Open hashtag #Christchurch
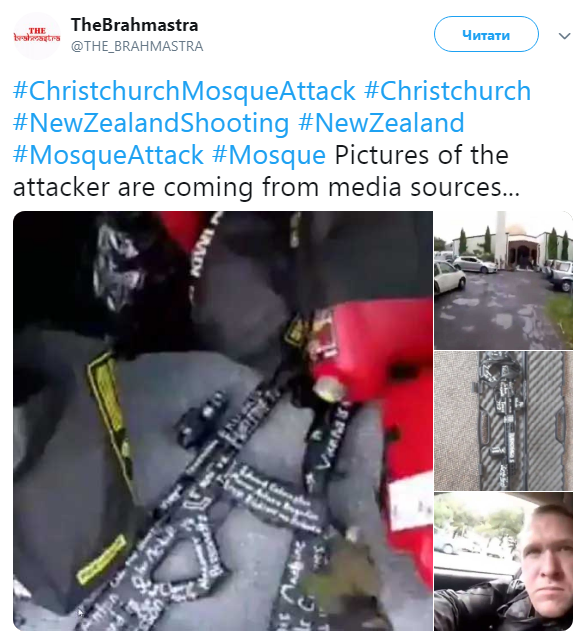587x639 pixels. [x=448, y=90]
